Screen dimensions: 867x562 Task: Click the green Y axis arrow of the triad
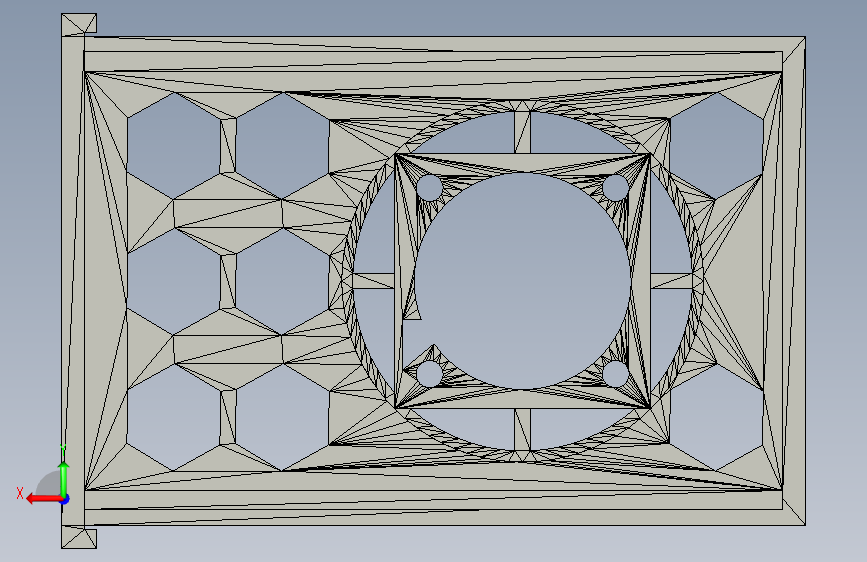(64, 478)
